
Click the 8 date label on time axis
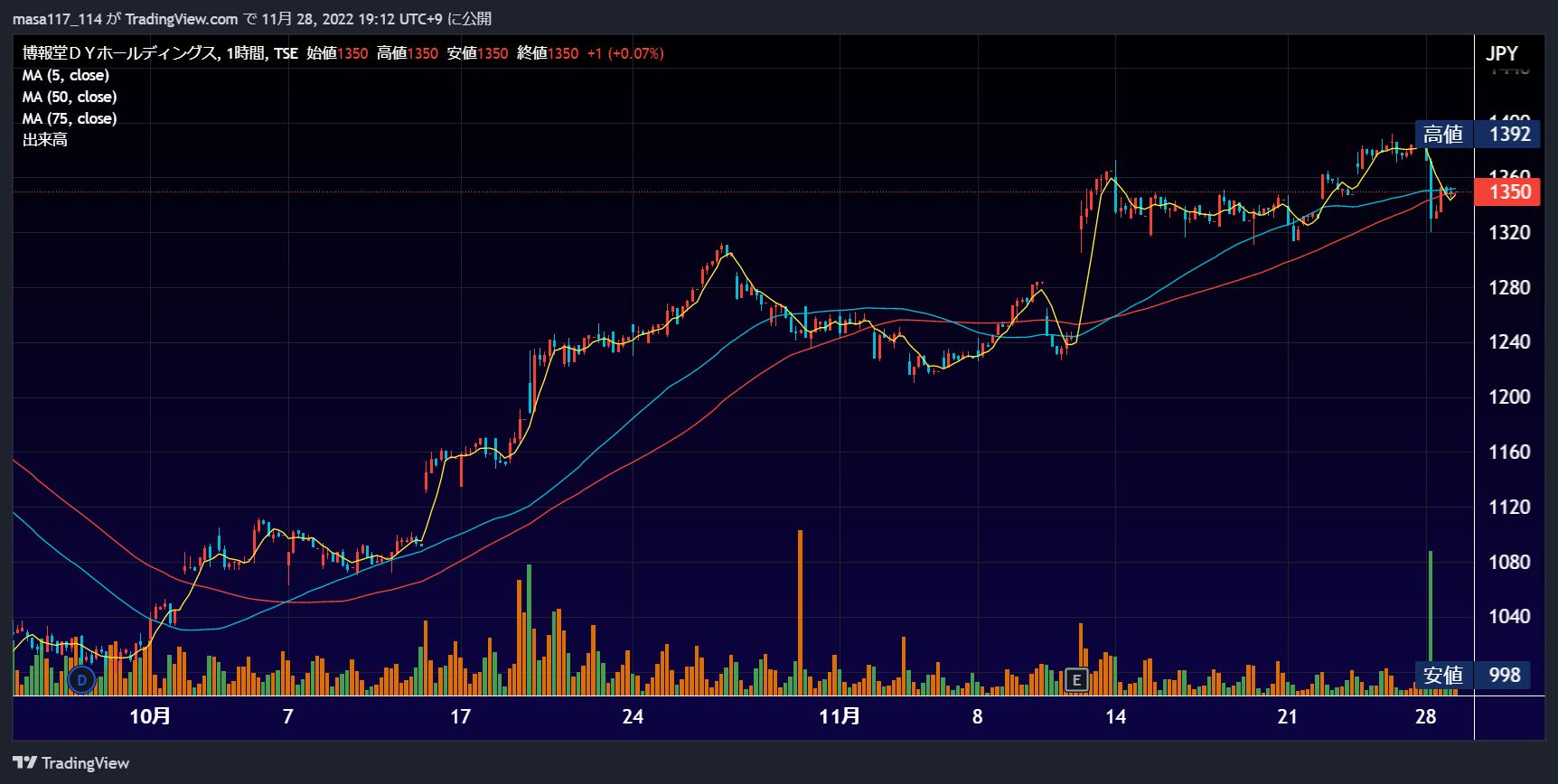[x=978, y=716]
